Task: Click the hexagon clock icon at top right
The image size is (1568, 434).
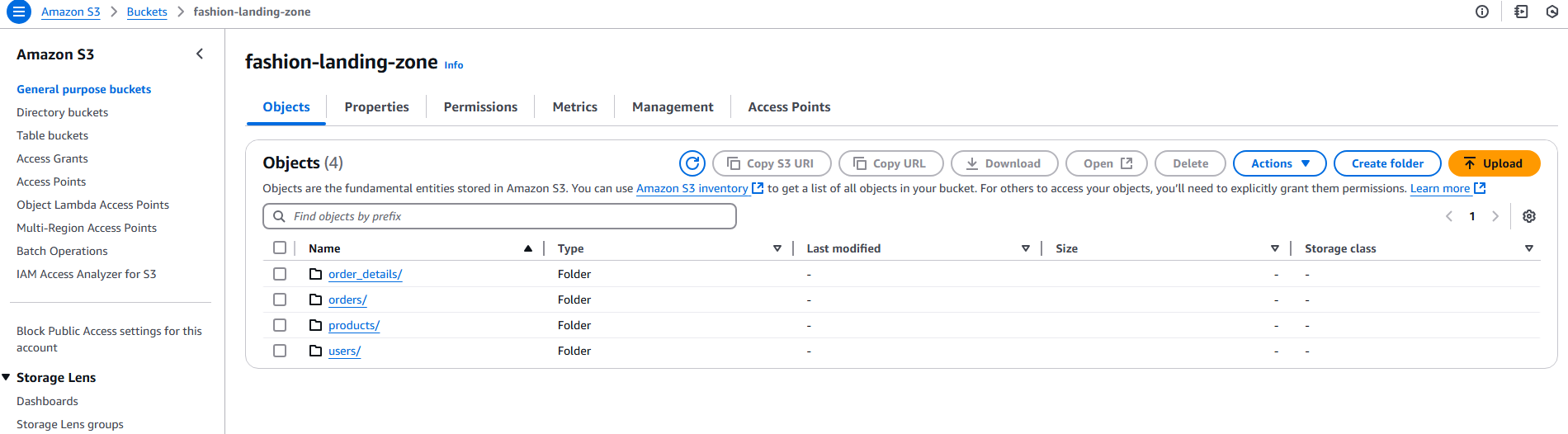Action: pyautogui.click(x=1552, y=12)
